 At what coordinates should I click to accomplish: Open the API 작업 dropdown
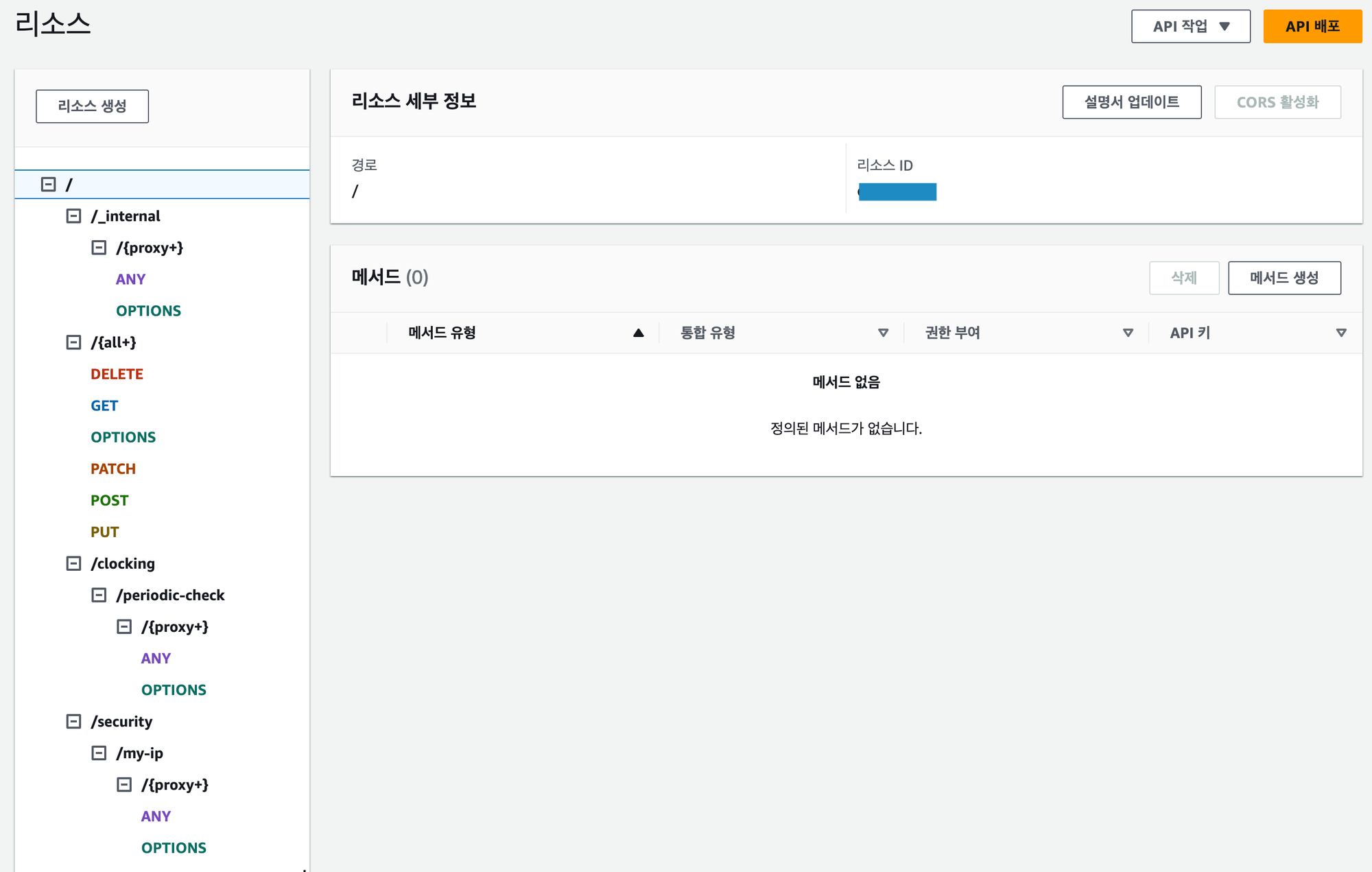click(x=1190, y=26)
